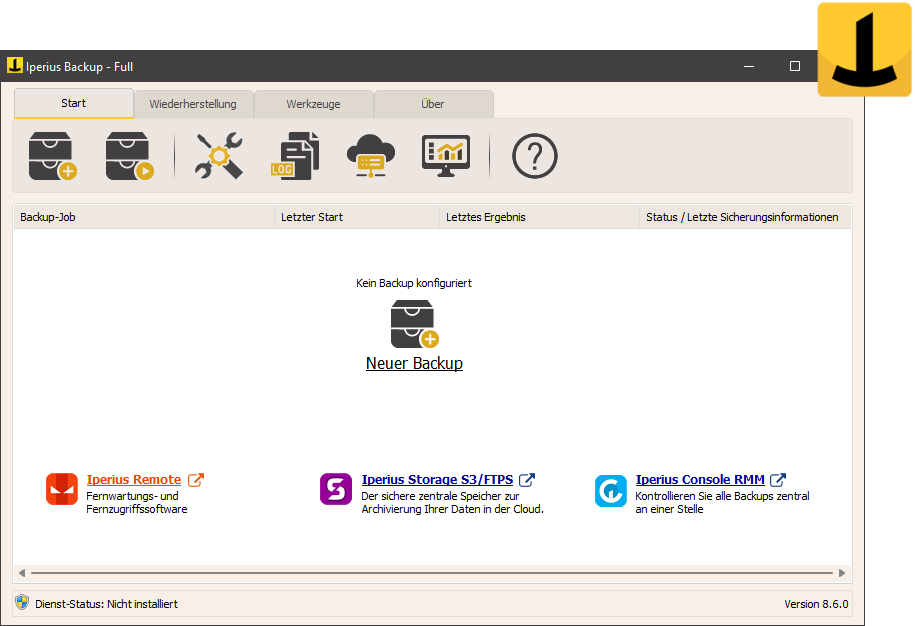Click the Fernwartungs- und Fernzugriffssoftware description
Viewport: 915px width, 626px height.
pyautogui.click(x=137, y=503)
